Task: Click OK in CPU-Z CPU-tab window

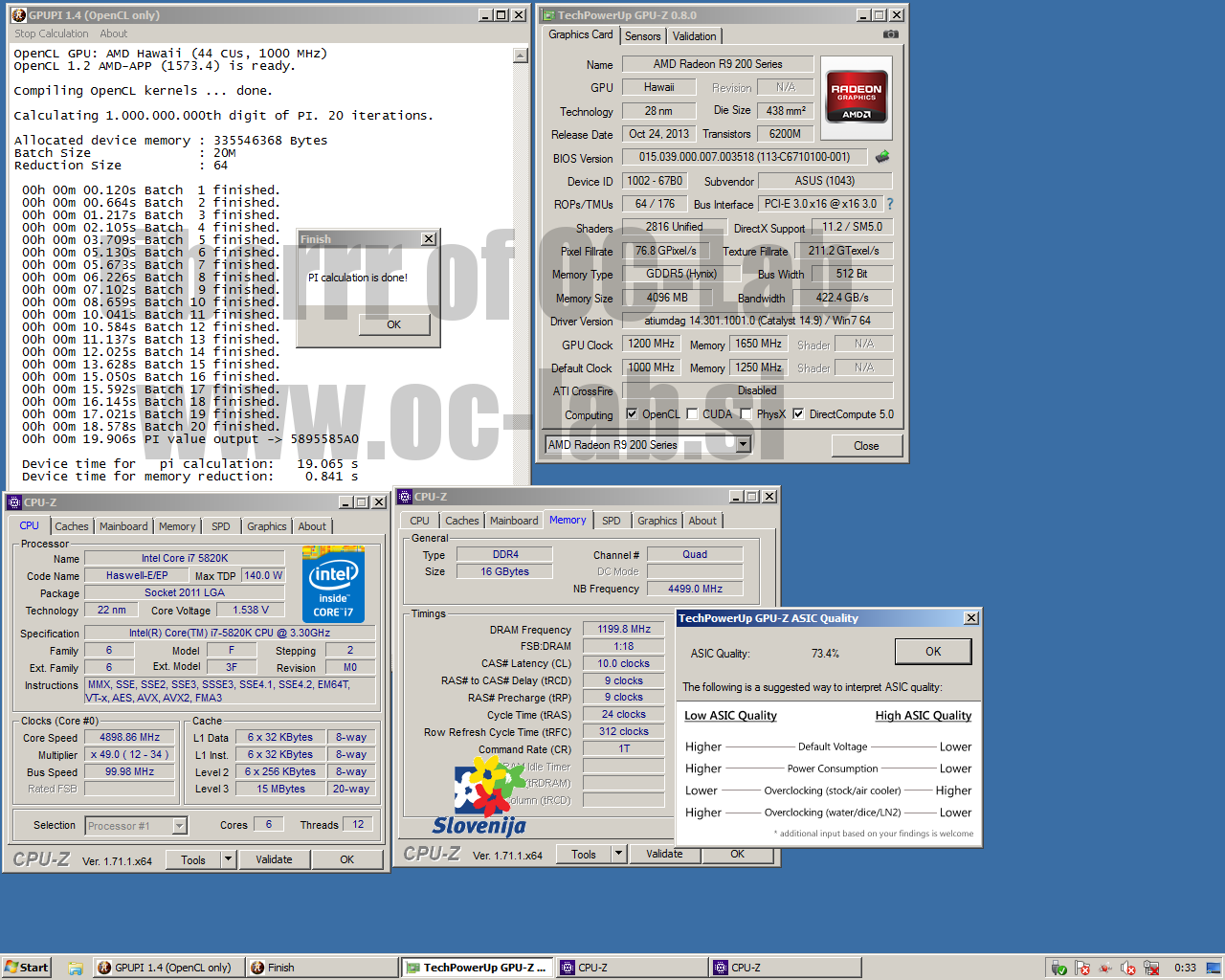Action: point(347,859)
